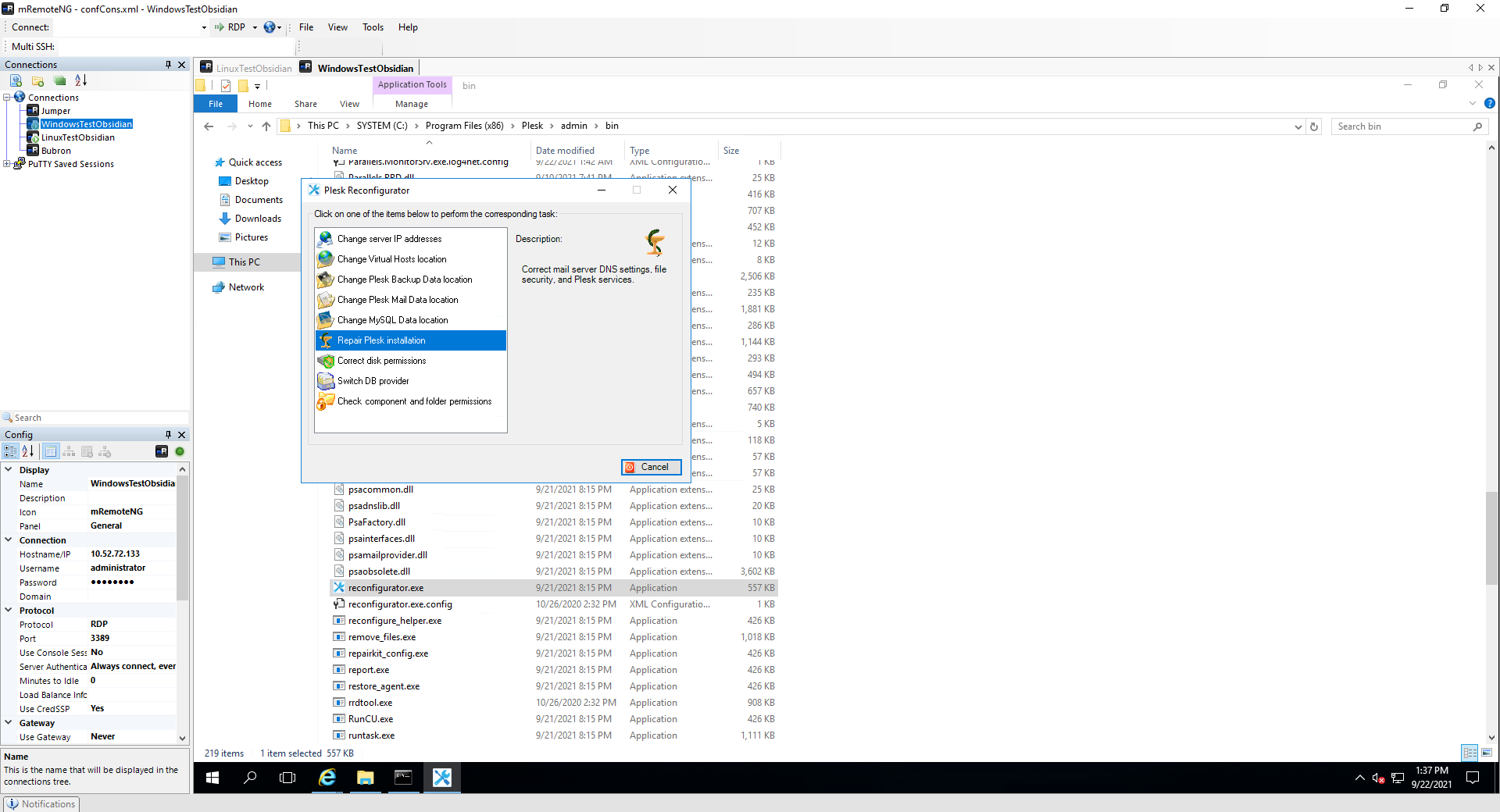This screenshot has width=1500, height=812.
Task: Click the New Connection icon in Connections toolbar
Action: point(16,80)
